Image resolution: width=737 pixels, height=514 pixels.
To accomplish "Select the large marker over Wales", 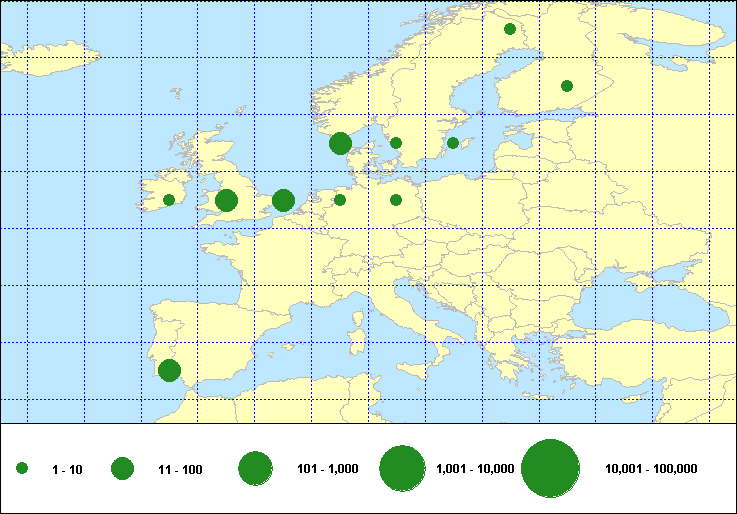I will click(226, 200).
